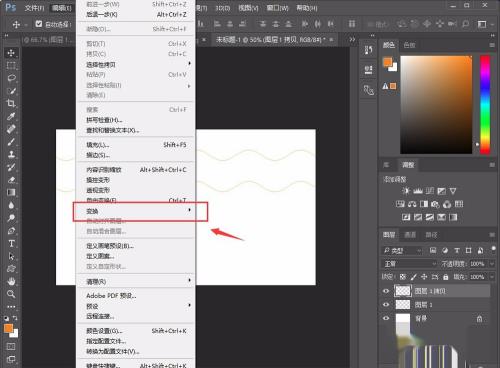Choose 操控变形 menu item
The image size is (500, 368).
tap(136, 180)
